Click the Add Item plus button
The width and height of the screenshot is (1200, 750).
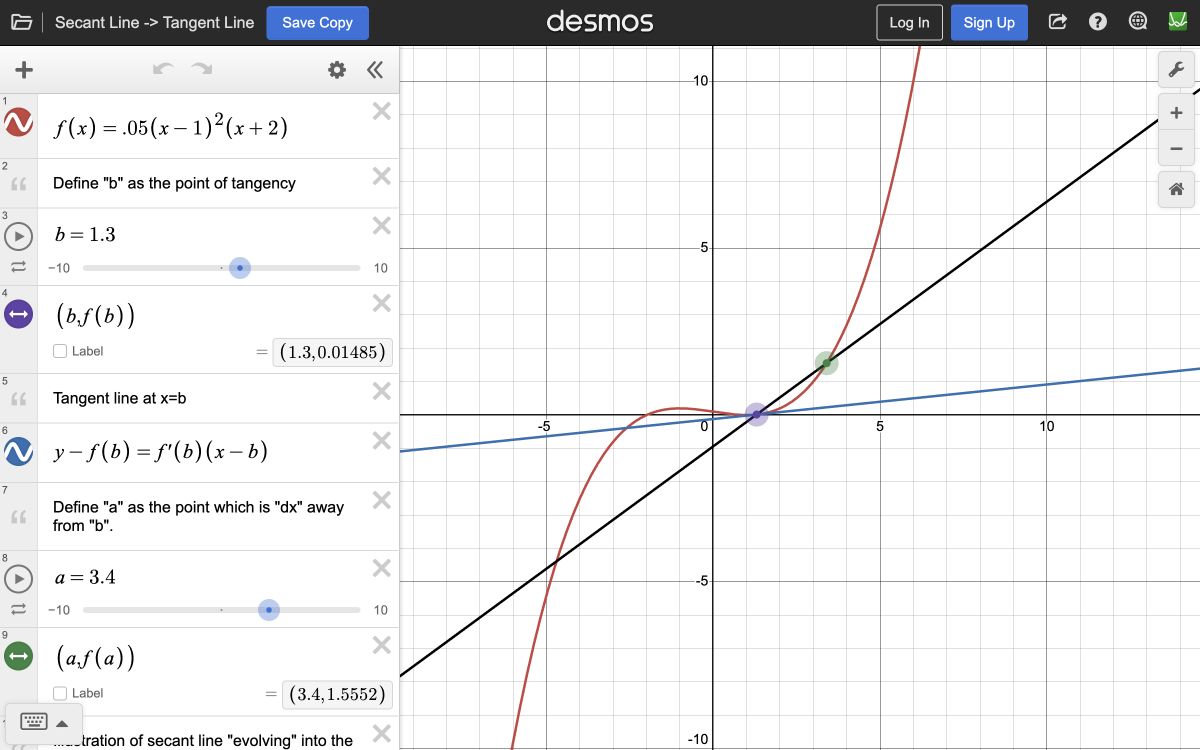point(24,70)
